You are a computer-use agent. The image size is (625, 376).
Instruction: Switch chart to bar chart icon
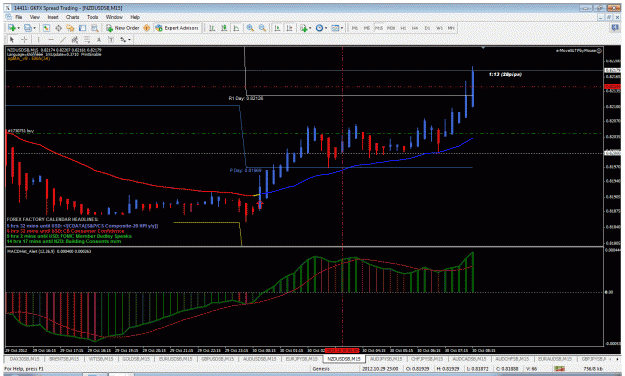(212, 28)
